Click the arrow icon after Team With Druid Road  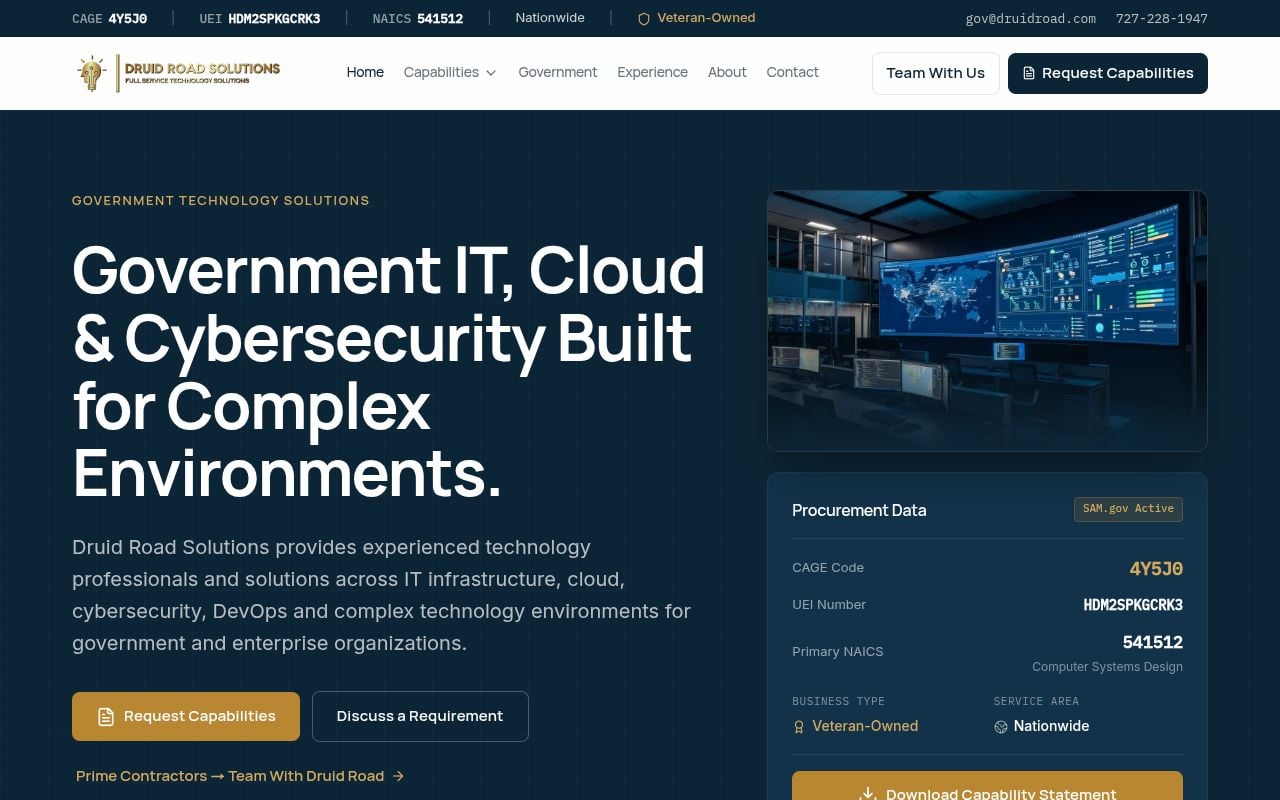[x=398, y=776]
